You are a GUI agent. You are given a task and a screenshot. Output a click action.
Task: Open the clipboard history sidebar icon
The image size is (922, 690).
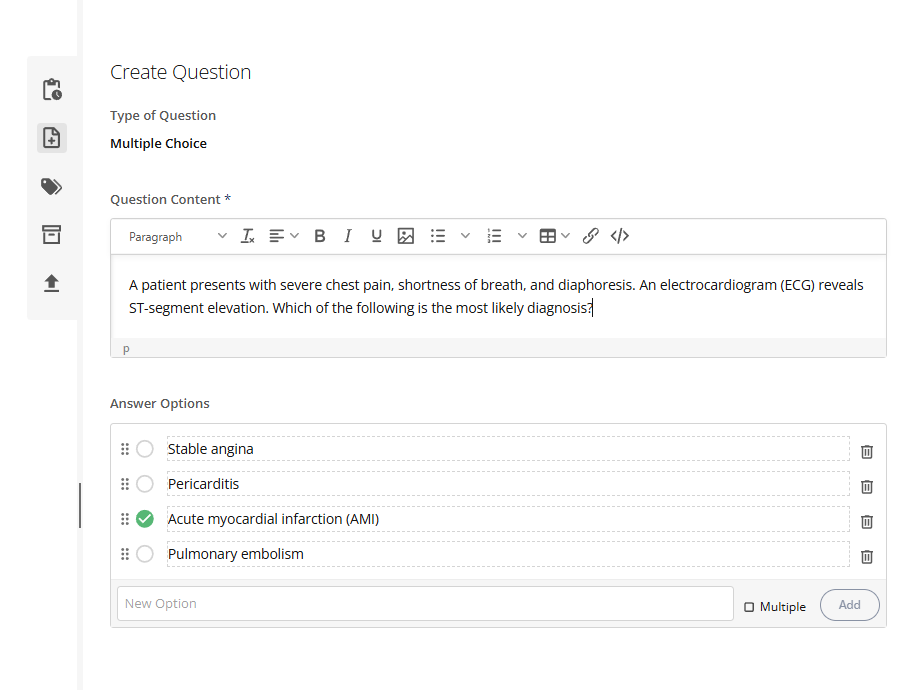coord(51,88)
